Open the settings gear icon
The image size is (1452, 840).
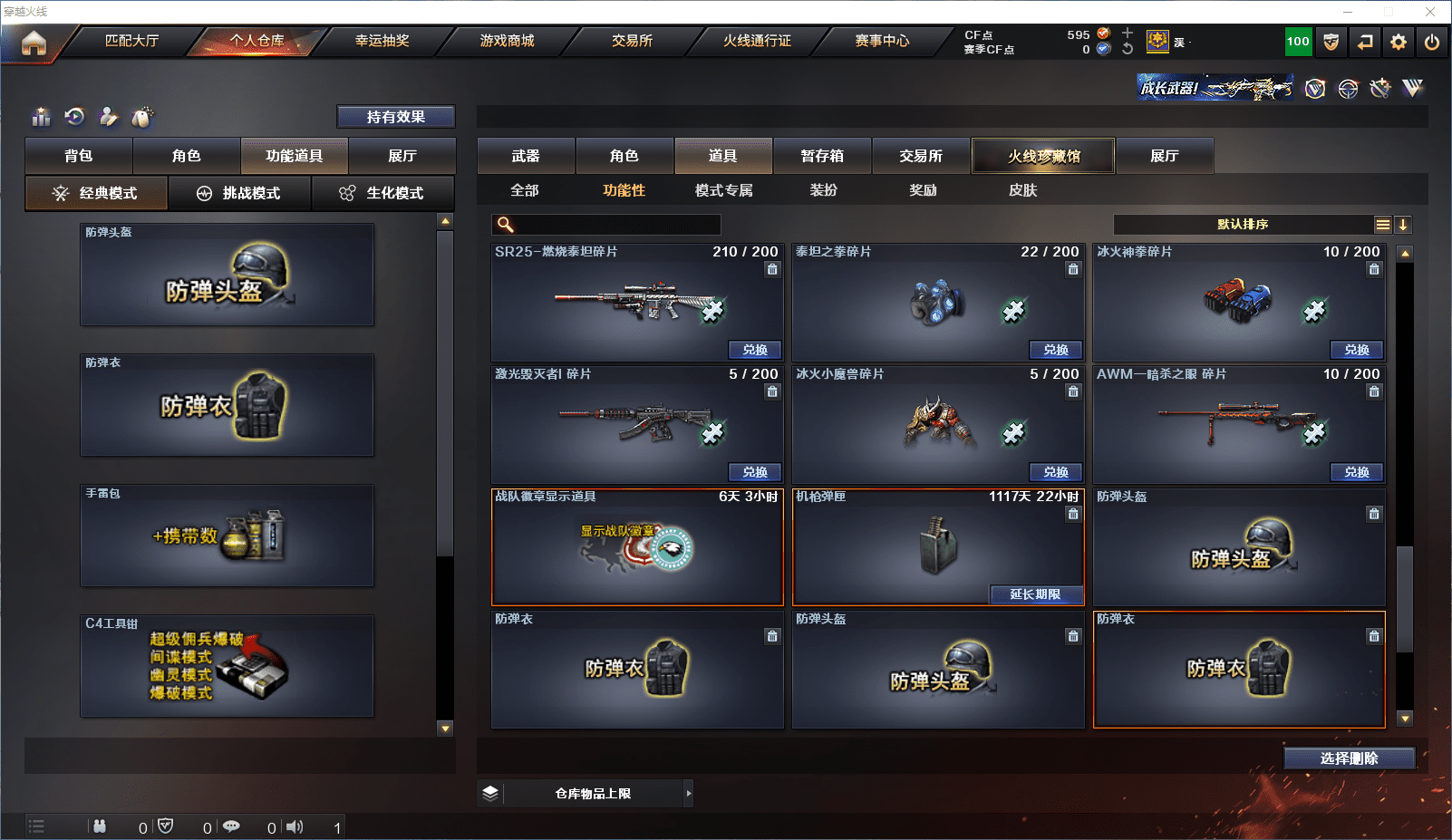tap(1399, 42)
